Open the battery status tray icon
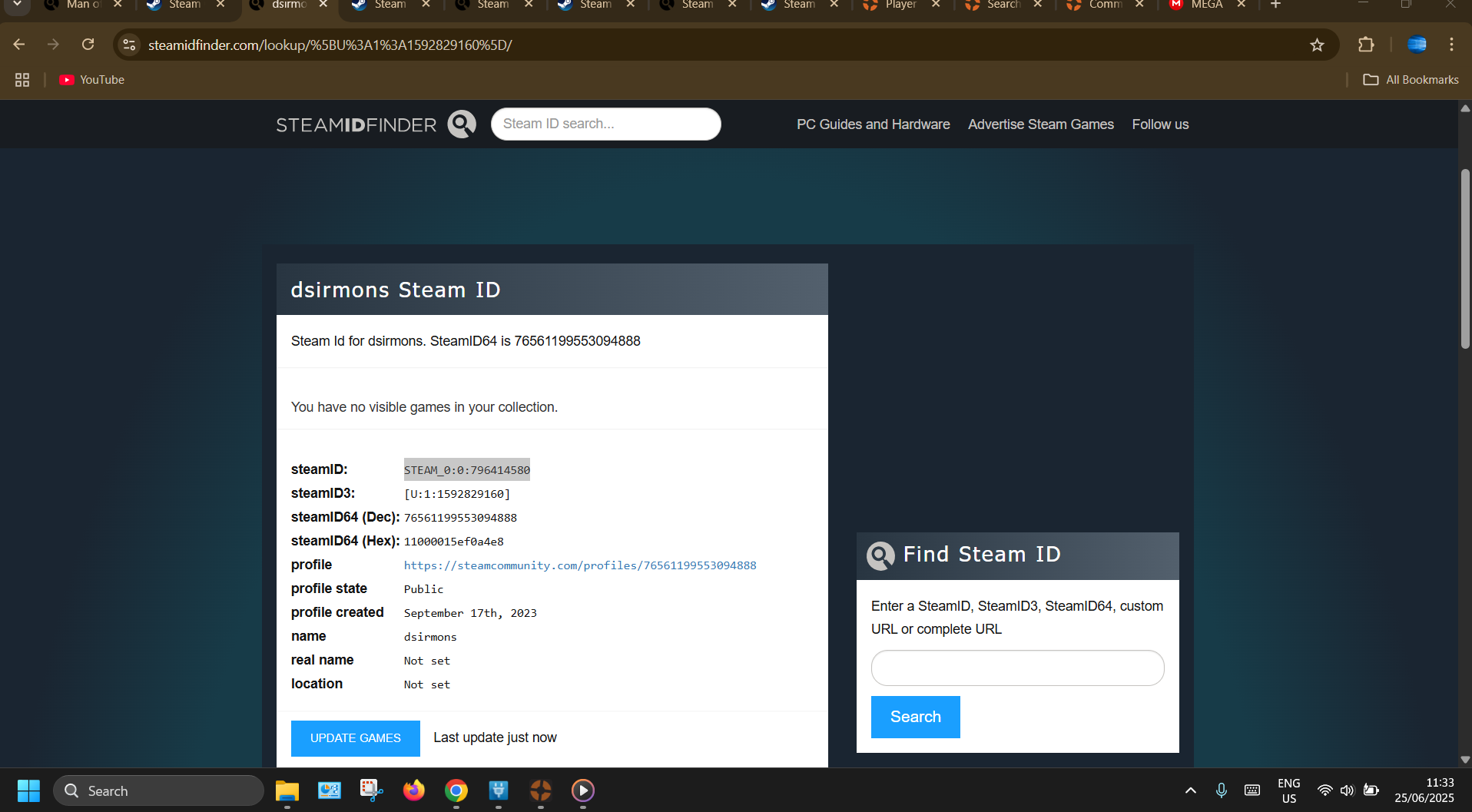Viewport: 1472px width, 812px height. click(x=1371, y=790)
